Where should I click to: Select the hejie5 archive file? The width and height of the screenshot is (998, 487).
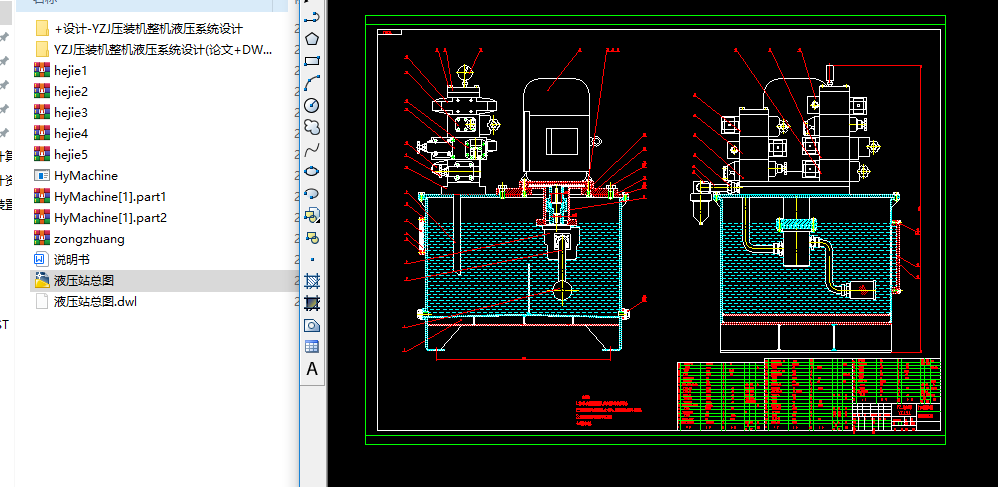coord(71,154)
